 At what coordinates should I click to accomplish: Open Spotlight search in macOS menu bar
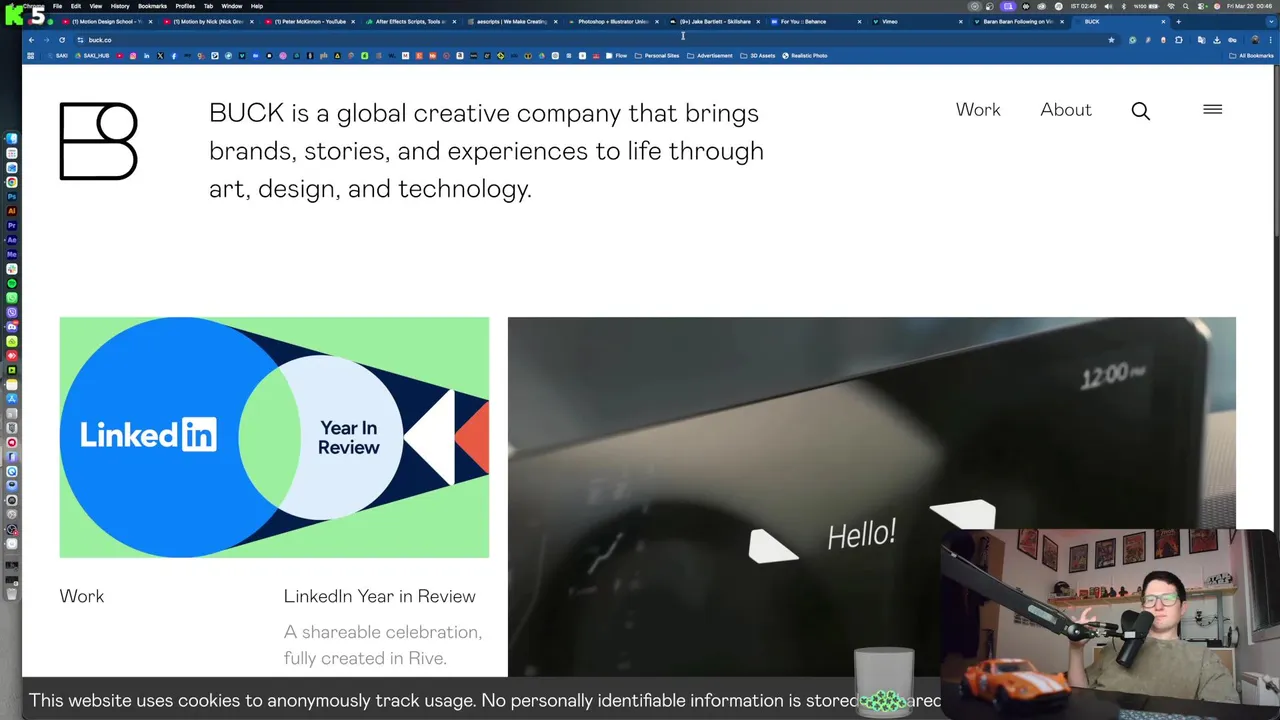(x=1185, y=6)
